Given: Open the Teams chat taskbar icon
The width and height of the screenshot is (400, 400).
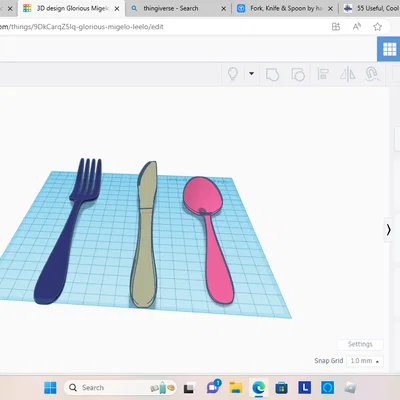Looking at the screenshot, I should [x=213, y=387].
